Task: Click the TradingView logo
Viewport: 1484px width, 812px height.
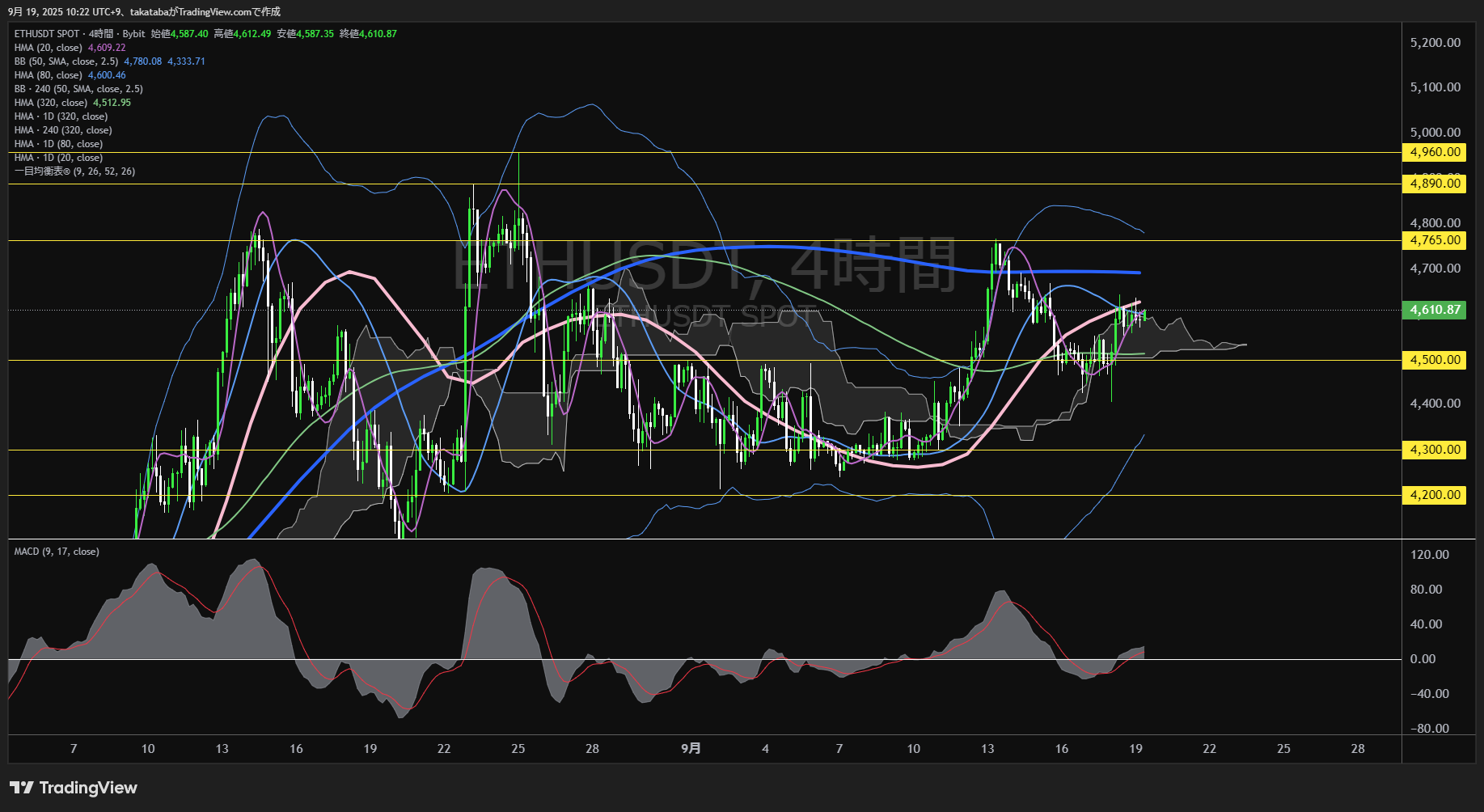Action: 74,788
